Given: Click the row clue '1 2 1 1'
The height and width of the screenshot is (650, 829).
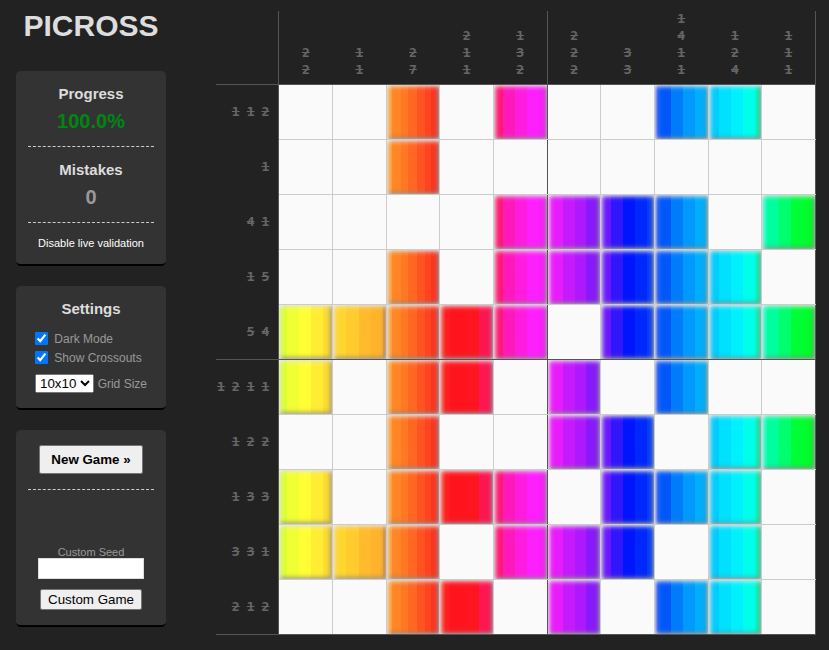Looking at the screenshot, I should (x=243, y=387).
